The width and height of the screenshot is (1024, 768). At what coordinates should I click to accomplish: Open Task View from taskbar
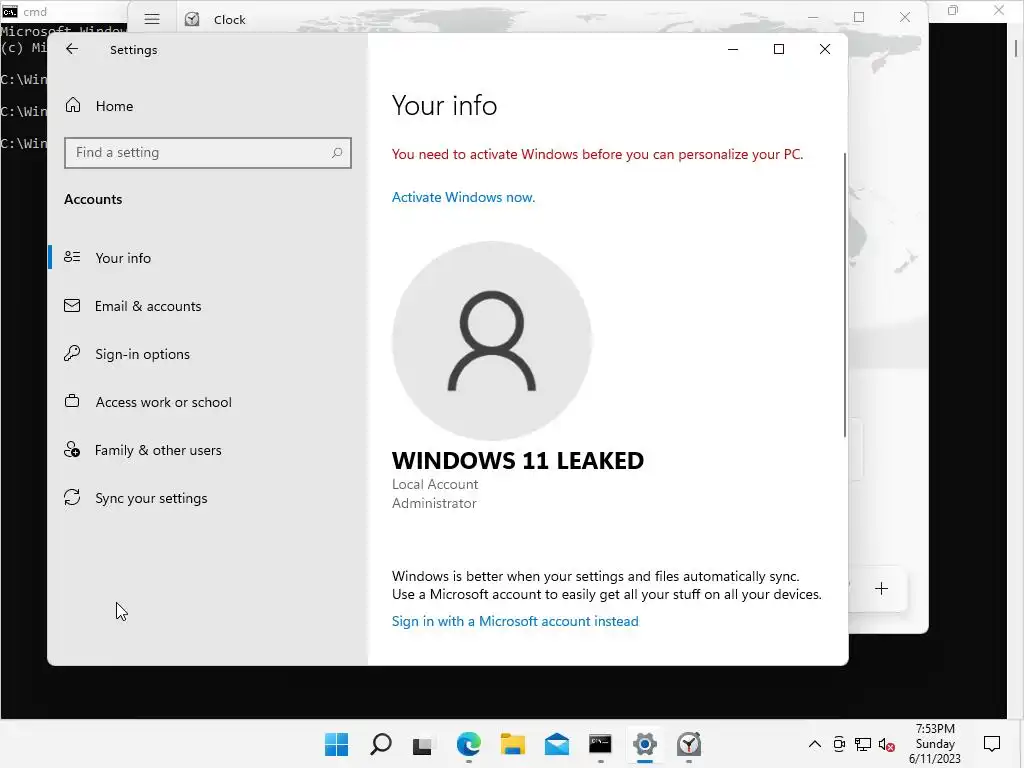[423, 744]
